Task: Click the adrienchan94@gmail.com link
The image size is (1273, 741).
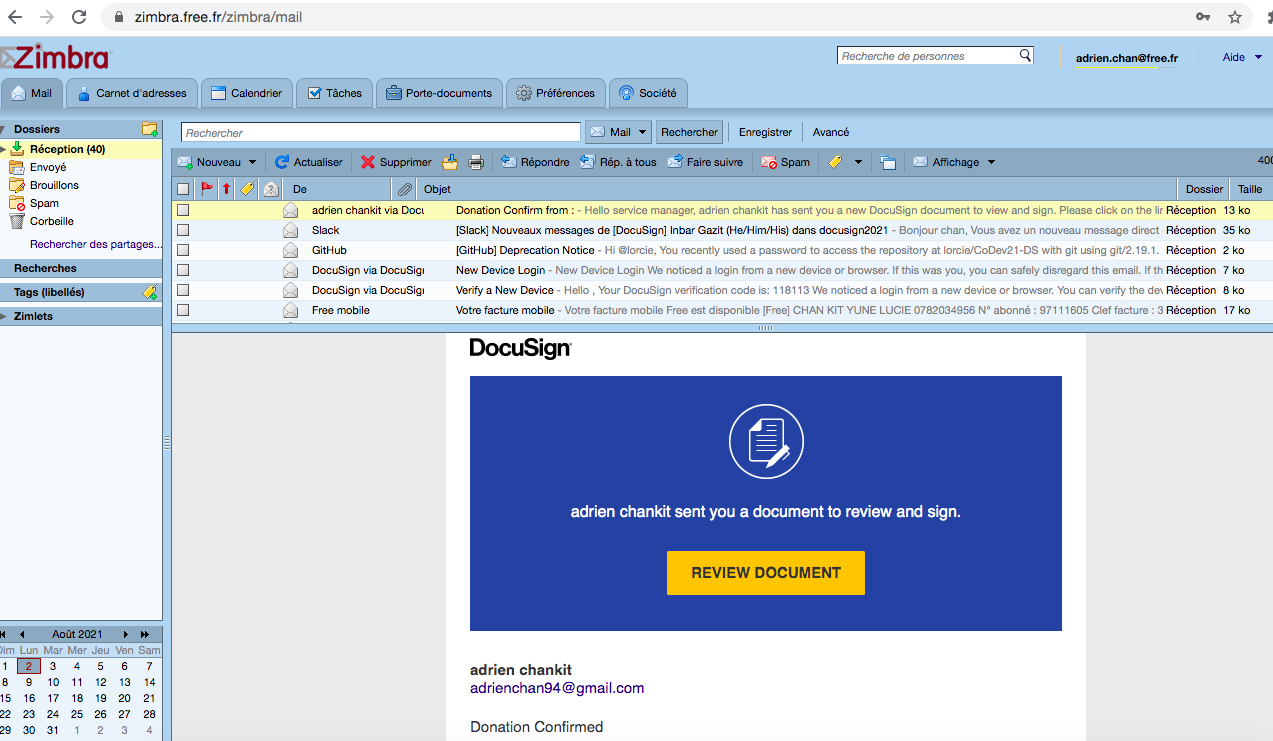Action: click(x=557, y=688)
